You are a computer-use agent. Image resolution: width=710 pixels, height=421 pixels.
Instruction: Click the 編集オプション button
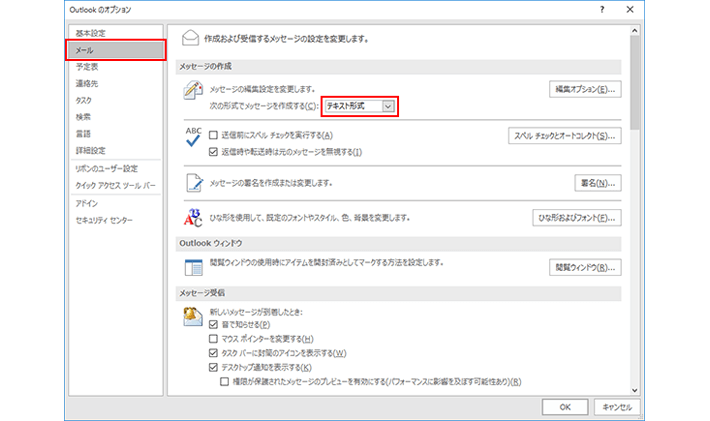pos(585,89)
